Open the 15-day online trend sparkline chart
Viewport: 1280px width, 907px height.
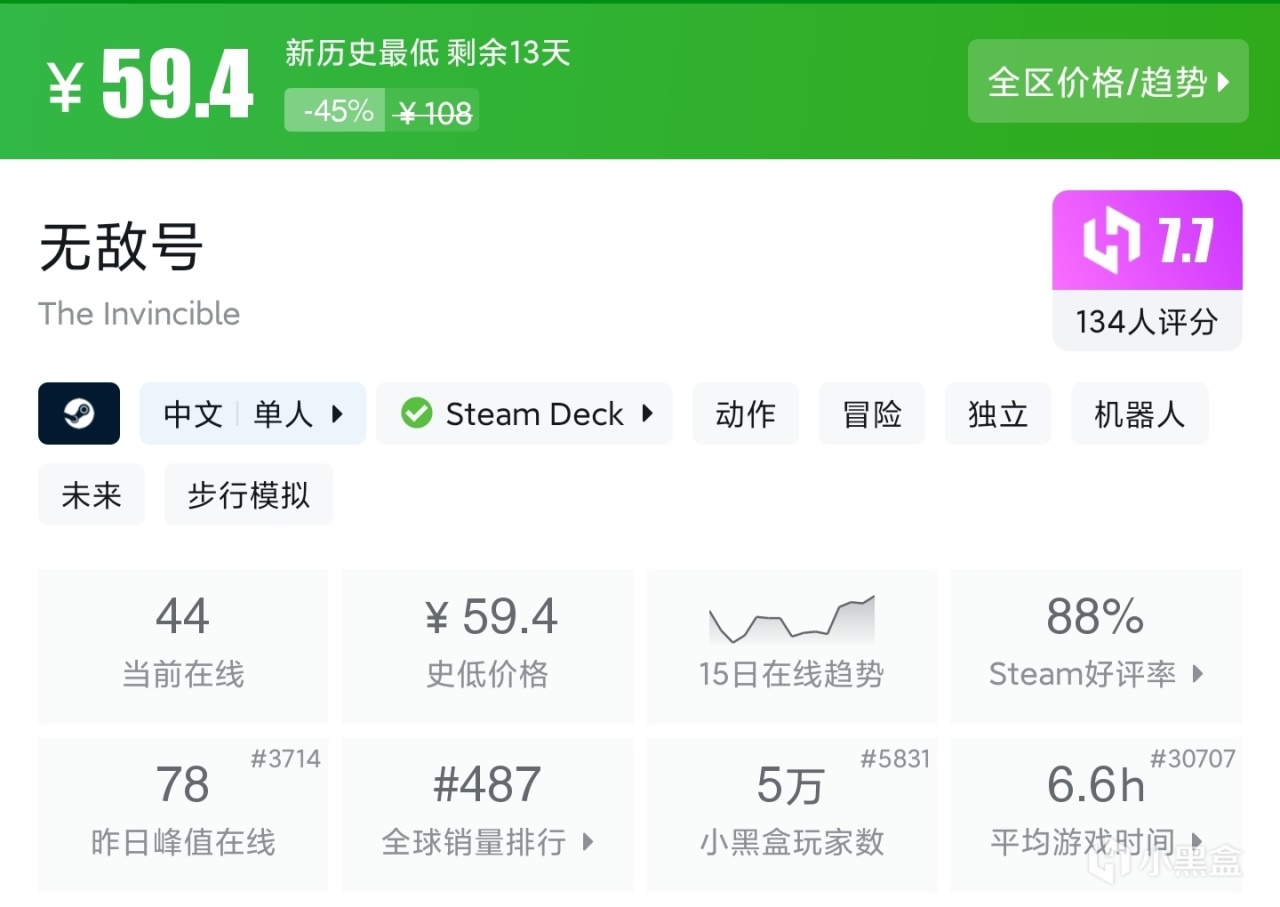click(x=791, y=621)
